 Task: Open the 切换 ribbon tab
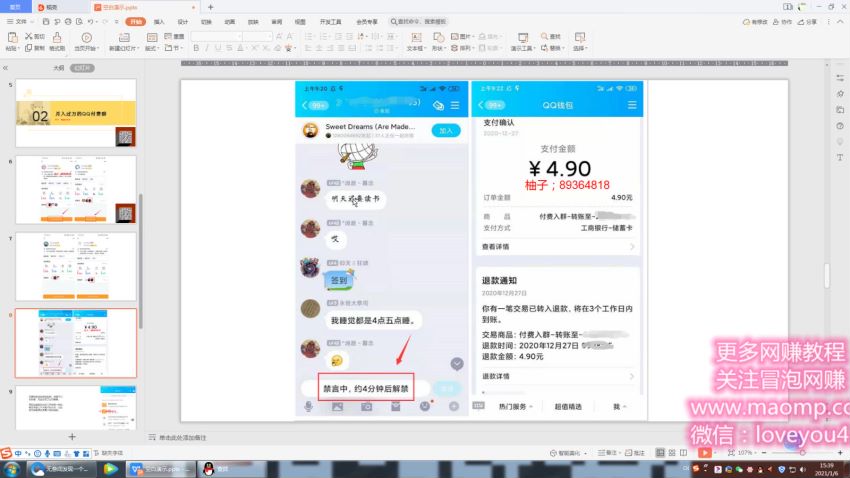206,22
